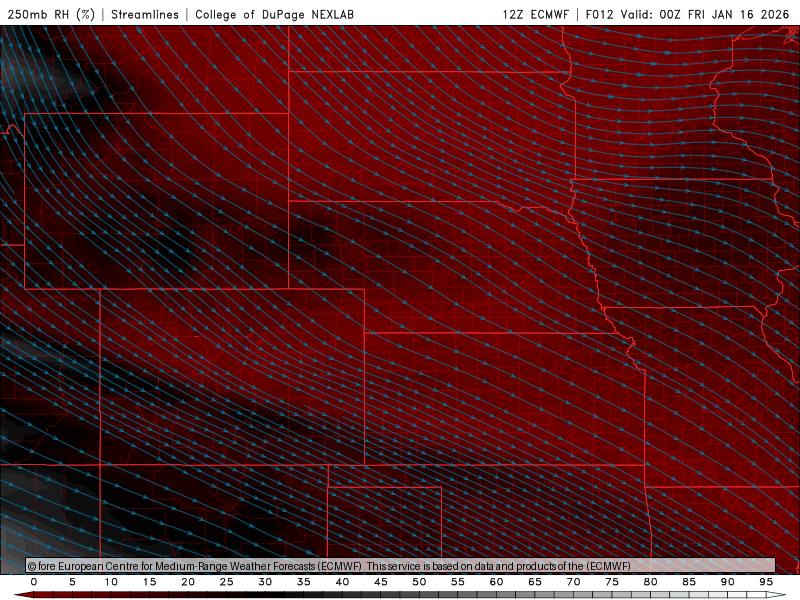Click the "45" color scale label
Image resolution: width=800 pixels, height=600 pixels.
click(381, 582)
